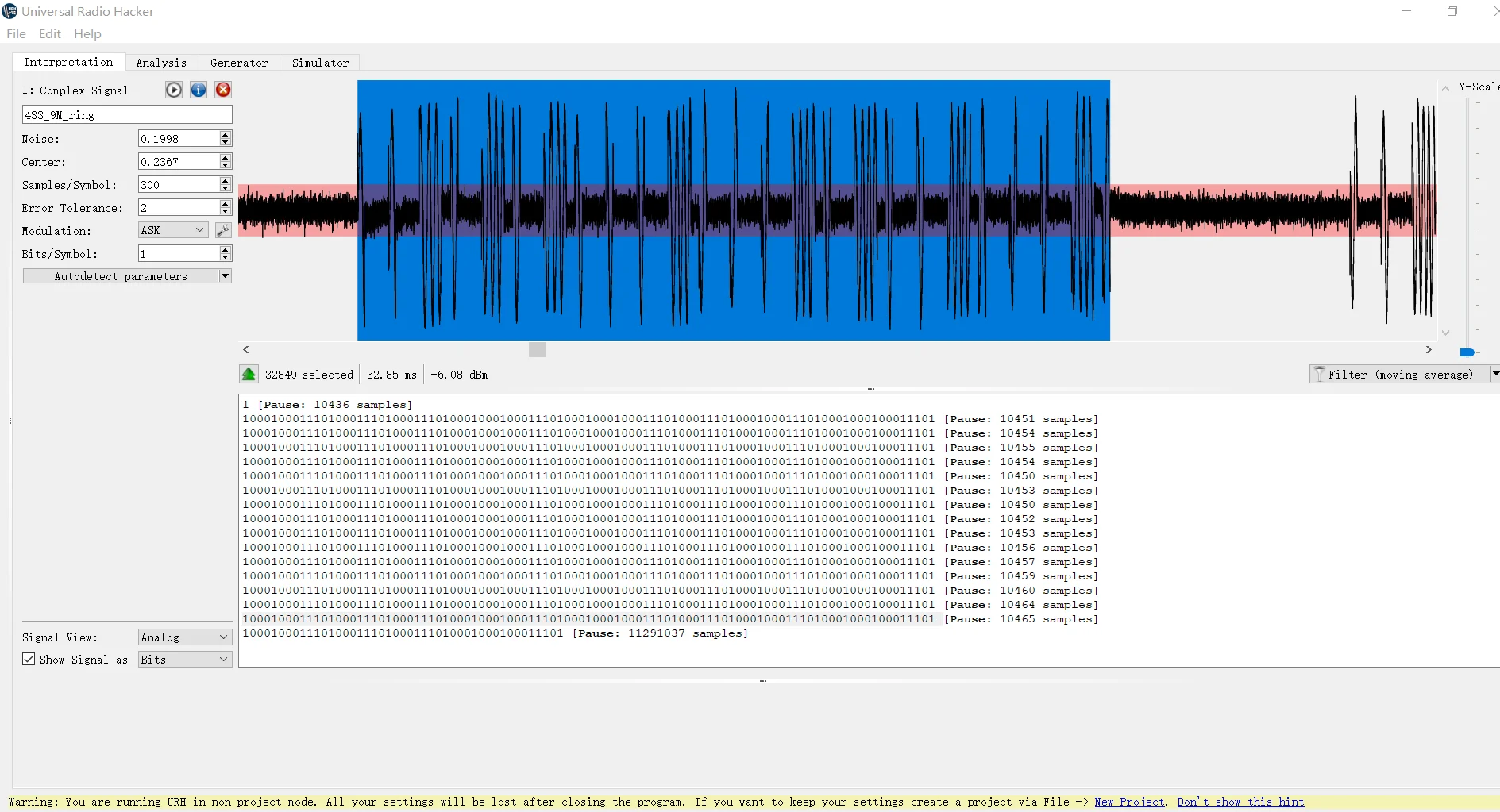Adjust the Bits/Symbol spin arrows

point(226,254)
